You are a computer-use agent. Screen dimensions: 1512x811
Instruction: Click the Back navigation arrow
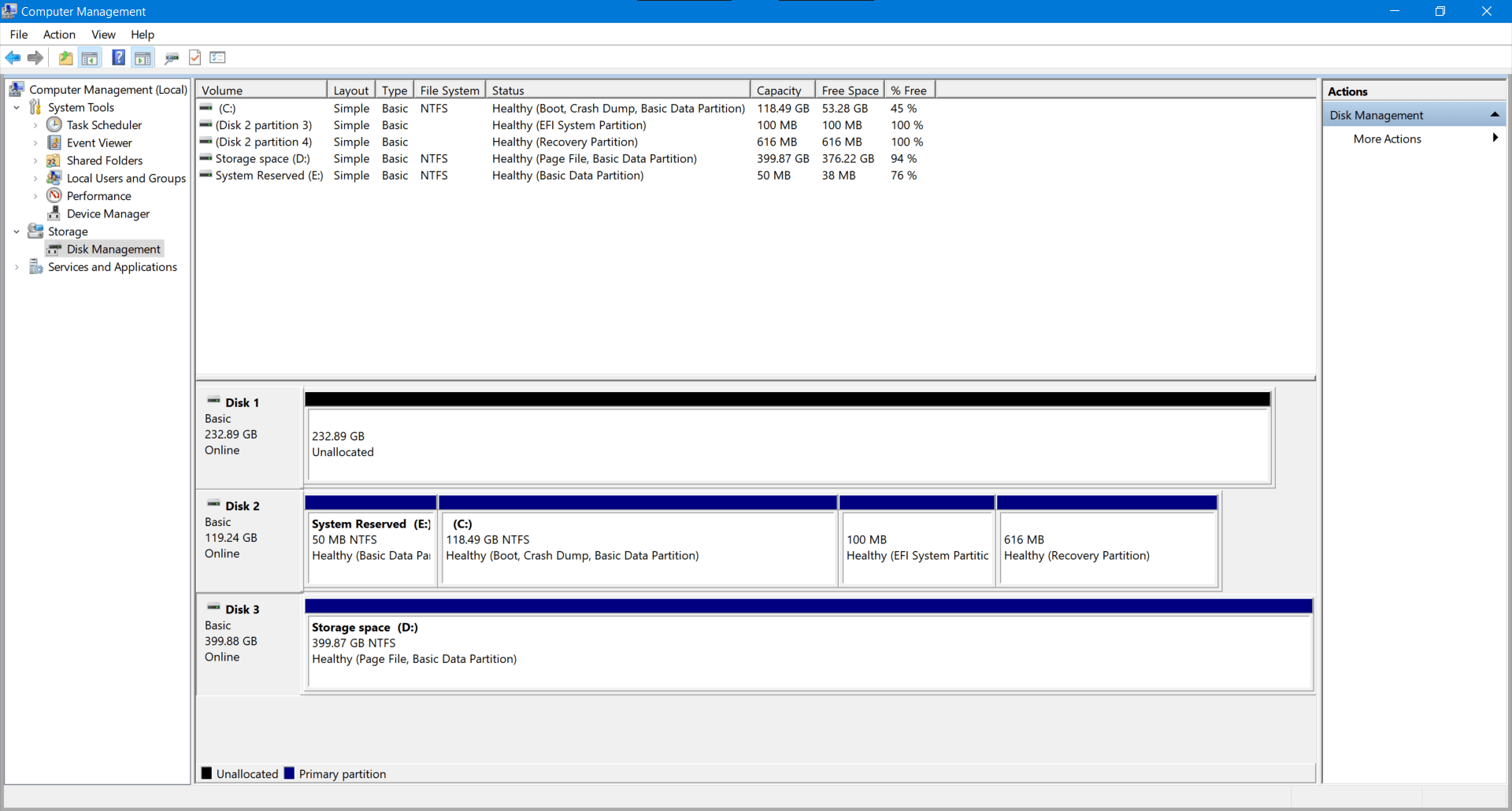coord(13,57)
